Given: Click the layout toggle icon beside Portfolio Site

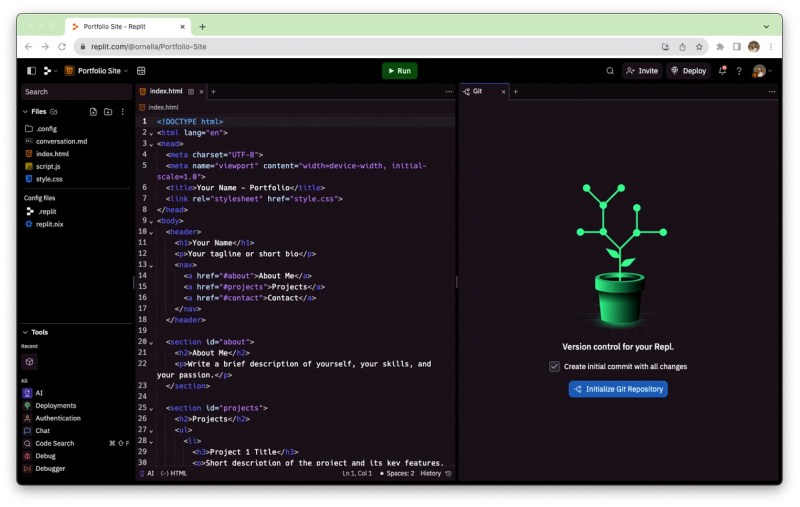Looking at the screenshot, I should tap(141, 71).
